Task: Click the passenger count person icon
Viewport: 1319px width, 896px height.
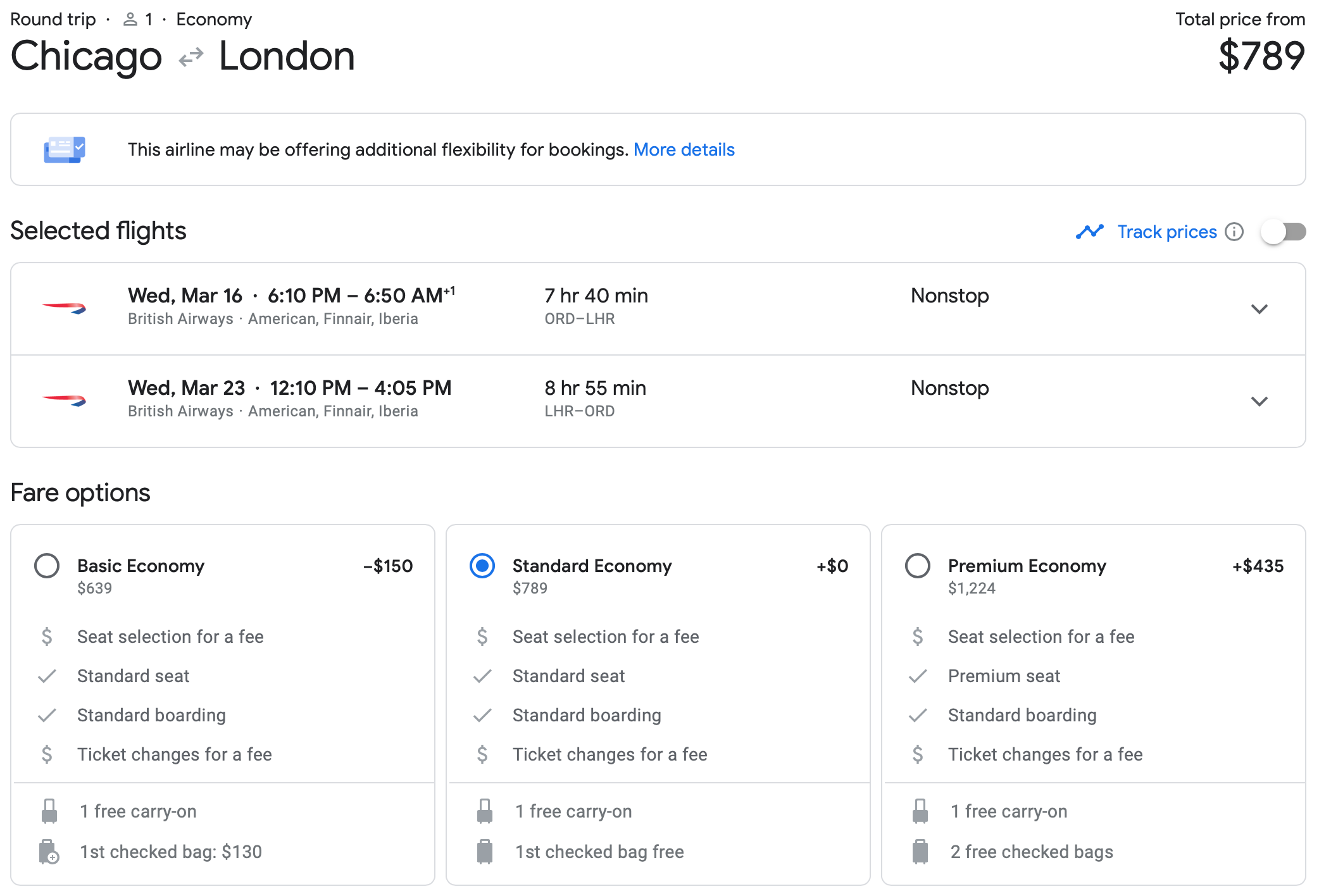Action: (x=130, y=20)
